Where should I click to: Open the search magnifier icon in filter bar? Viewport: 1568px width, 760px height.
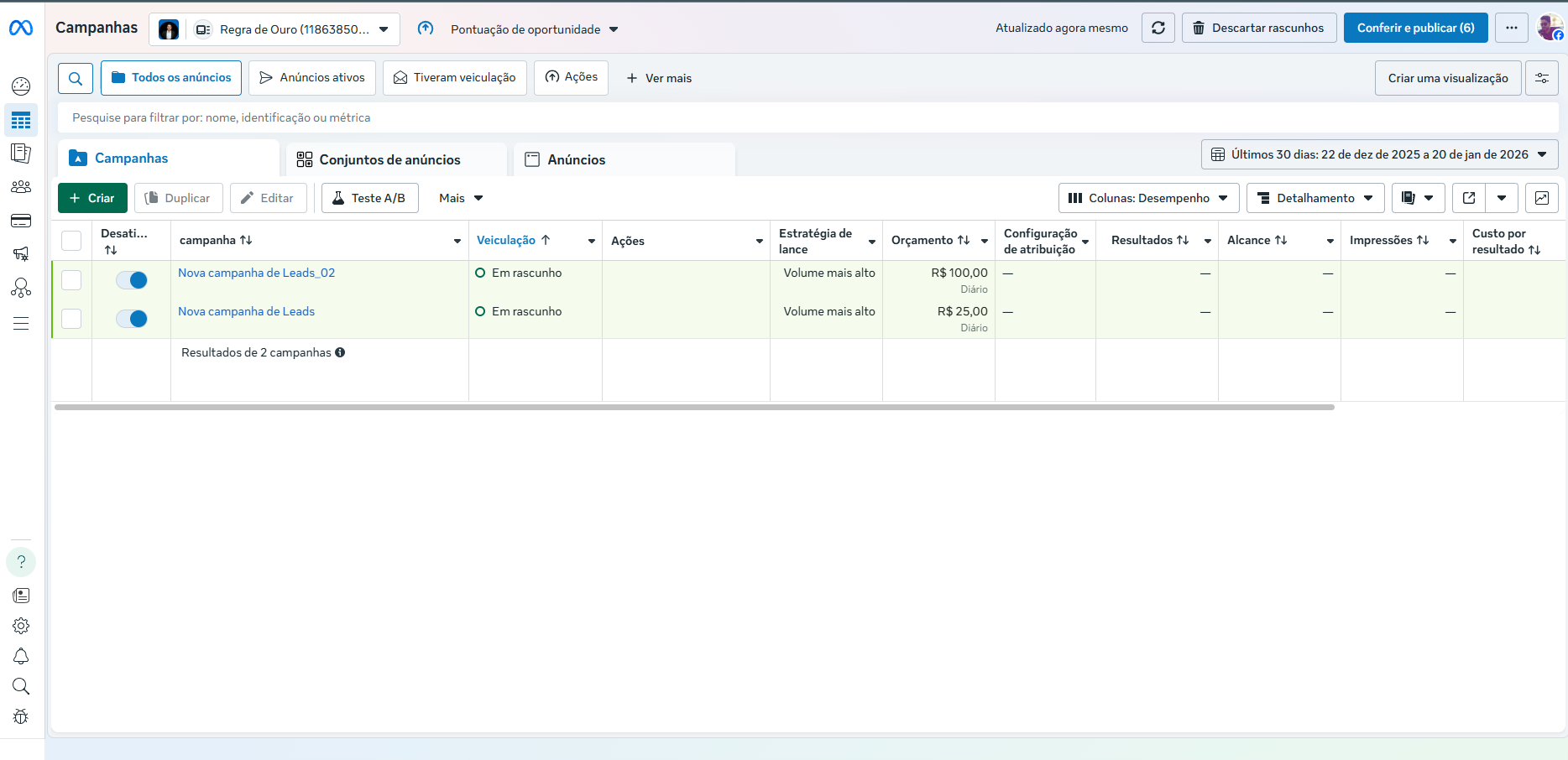click(76, 78)
